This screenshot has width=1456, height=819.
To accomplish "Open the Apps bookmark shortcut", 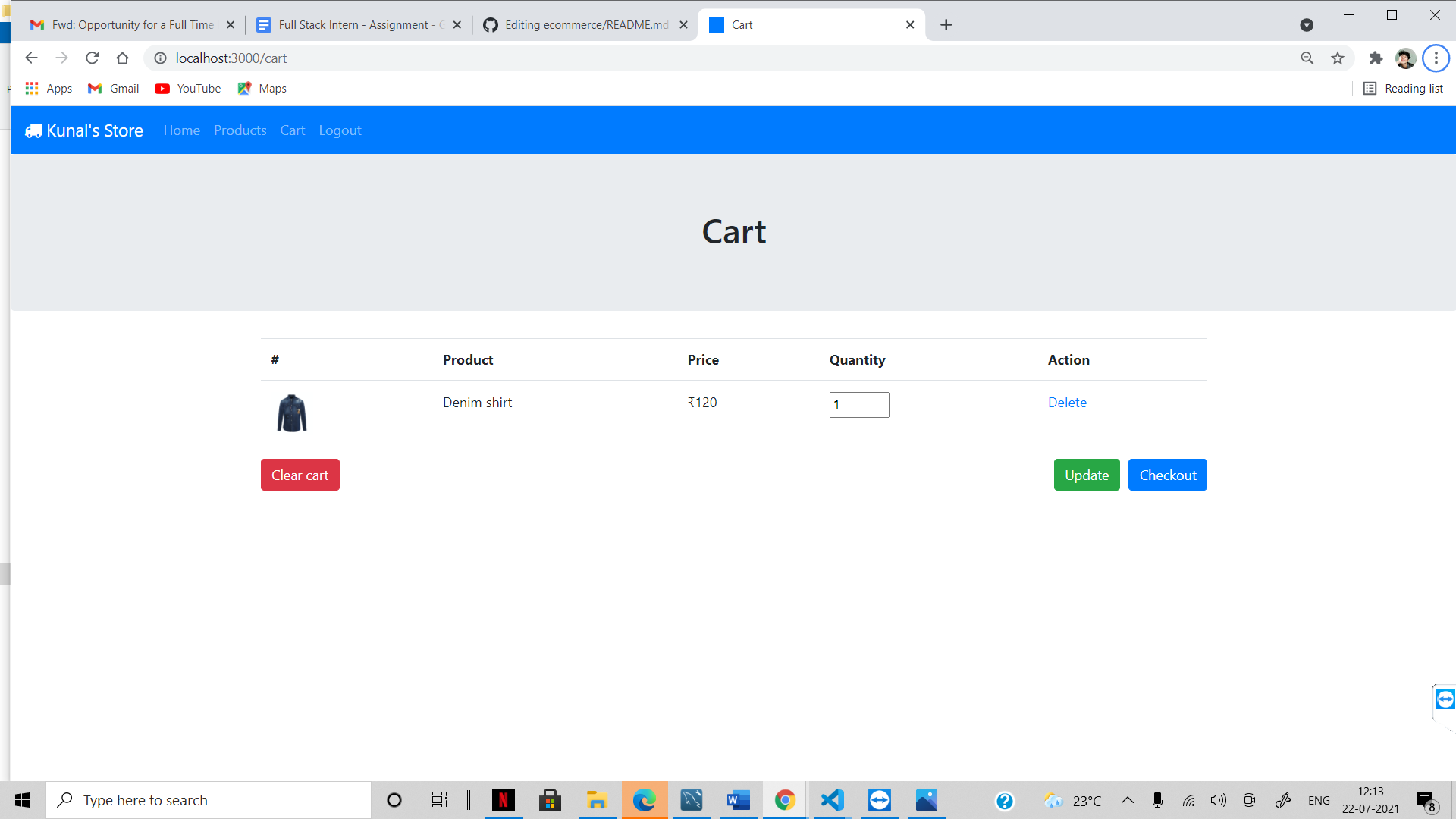I will 49,89.
